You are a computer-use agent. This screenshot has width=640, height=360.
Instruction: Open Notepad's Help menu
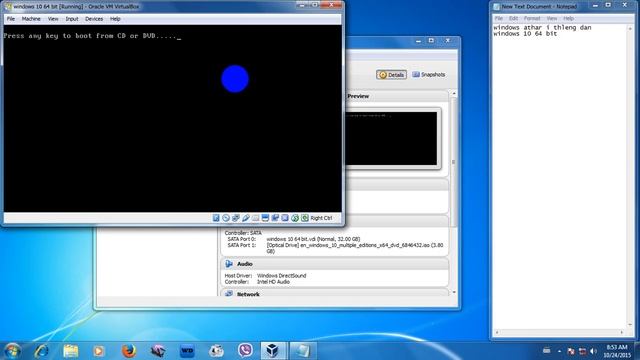pos(568,18)
